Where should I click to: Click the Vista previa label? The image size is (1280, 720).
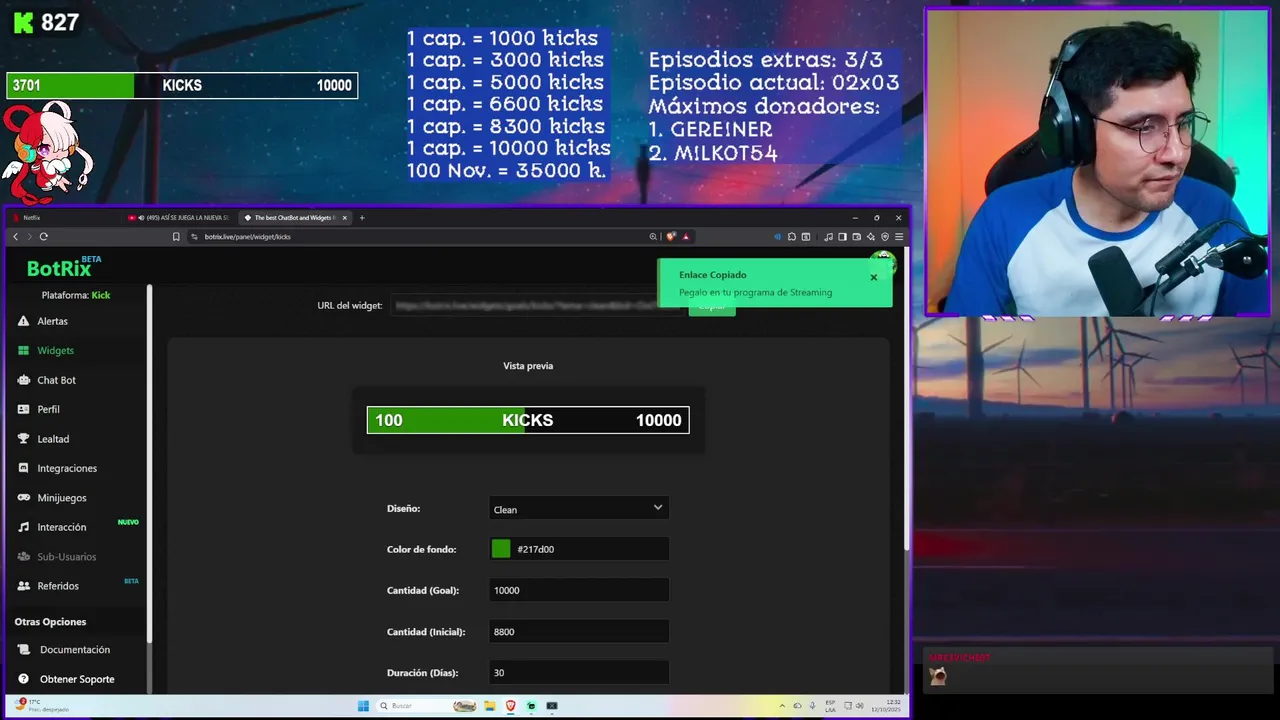(528, 366)
